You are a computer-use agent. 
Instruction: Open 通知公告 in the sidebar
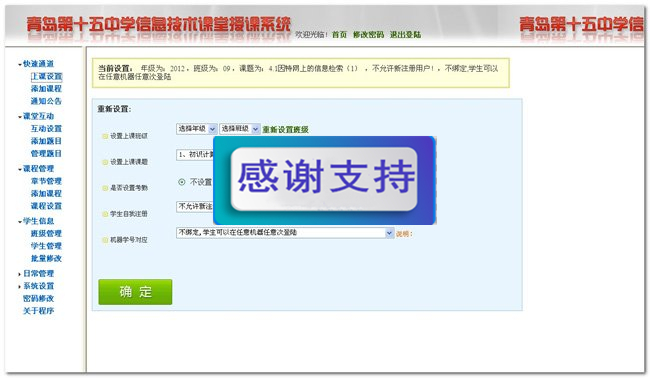coord(46,101)
